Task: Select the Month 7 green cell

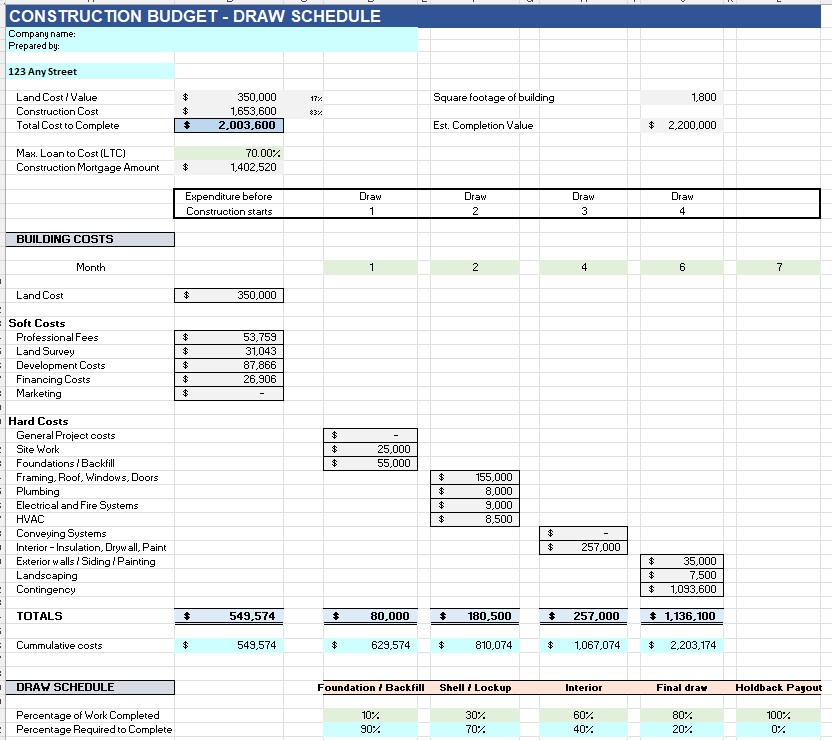Action: [778, 268]
